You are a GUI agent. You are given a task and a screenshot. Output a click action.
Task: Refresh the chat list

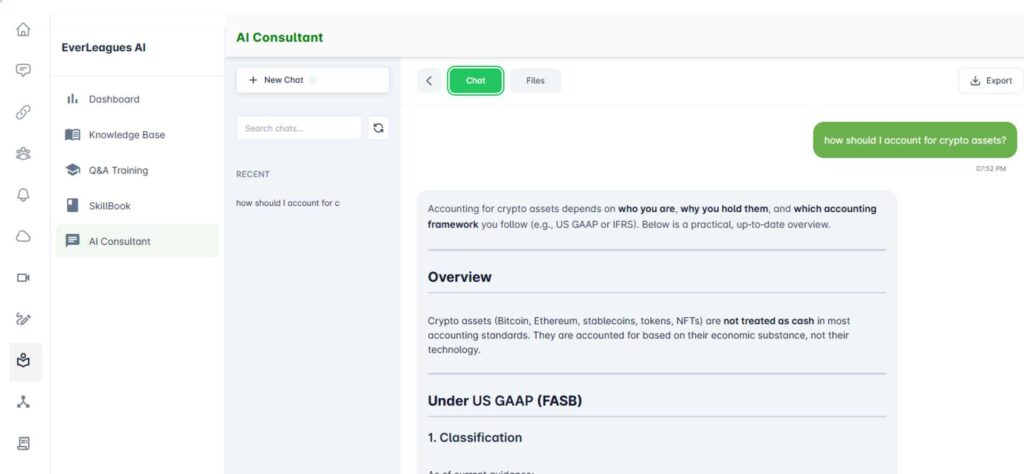[378, 128]
